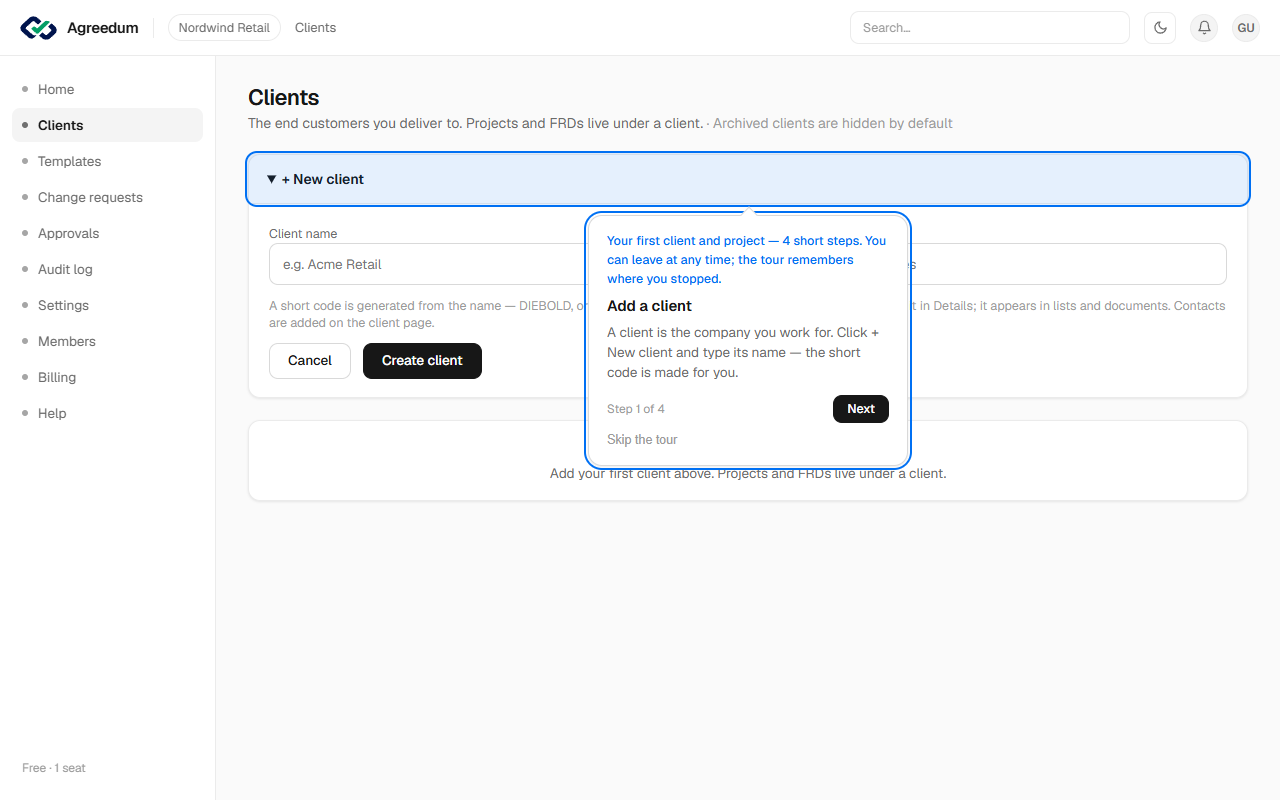1280x800 pixels.
Task: Focus the Search field
Action: tap(989, 28)
